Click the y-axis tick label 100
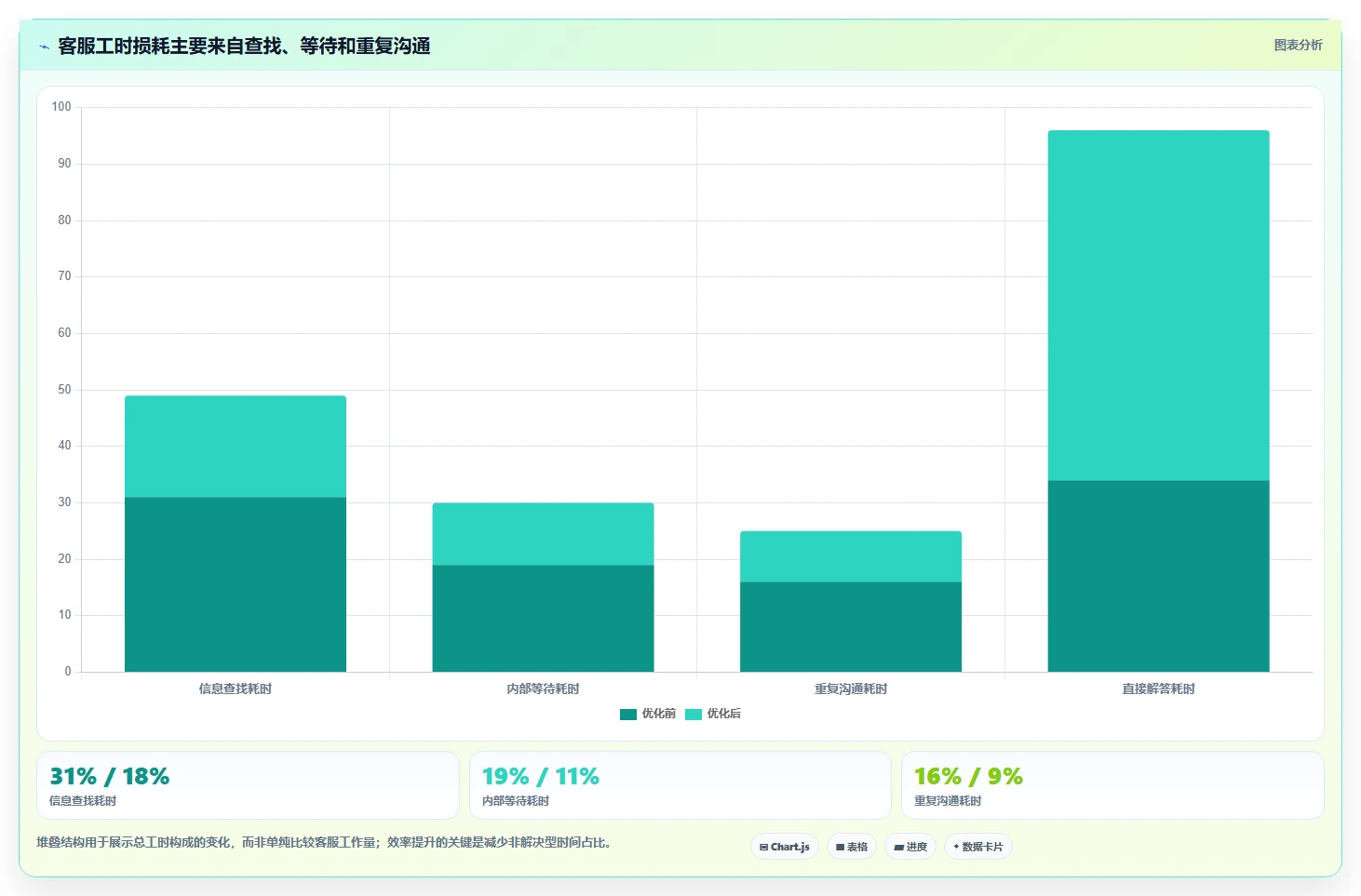The image size is (1361, 896). tap(61, 107)
